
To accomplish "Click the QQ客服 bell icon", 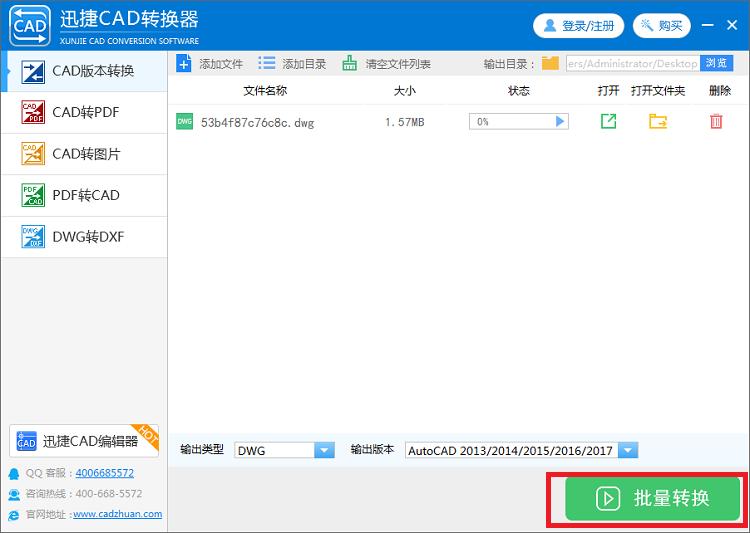I will pos(14,474).
